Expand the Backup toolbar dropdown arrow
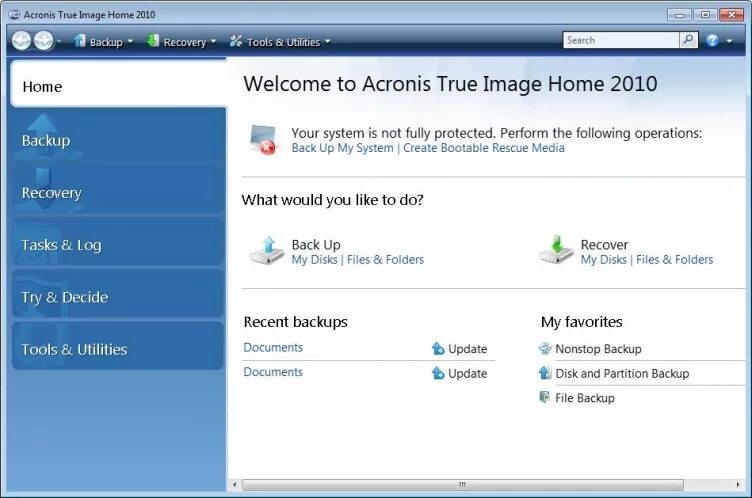 [130, 42]
